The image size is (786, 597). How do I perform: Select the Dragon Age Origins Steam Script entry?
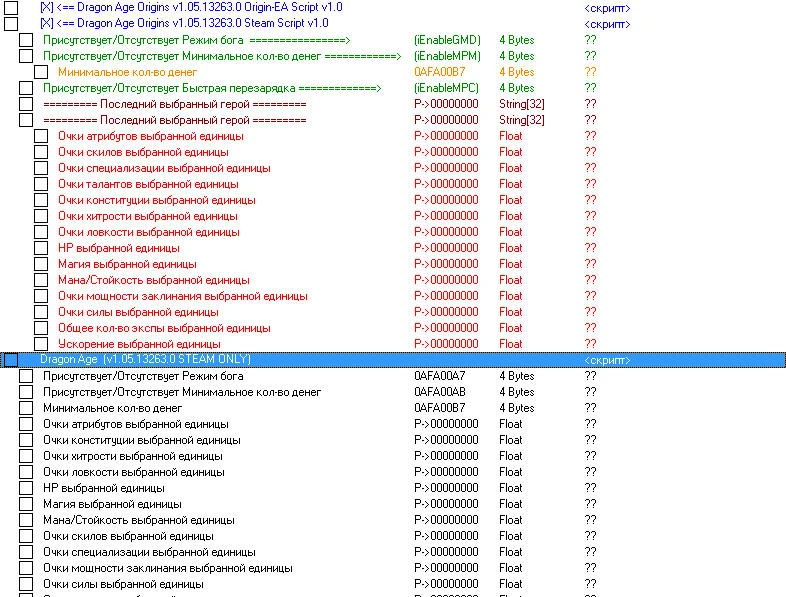[x=184, y=24]
